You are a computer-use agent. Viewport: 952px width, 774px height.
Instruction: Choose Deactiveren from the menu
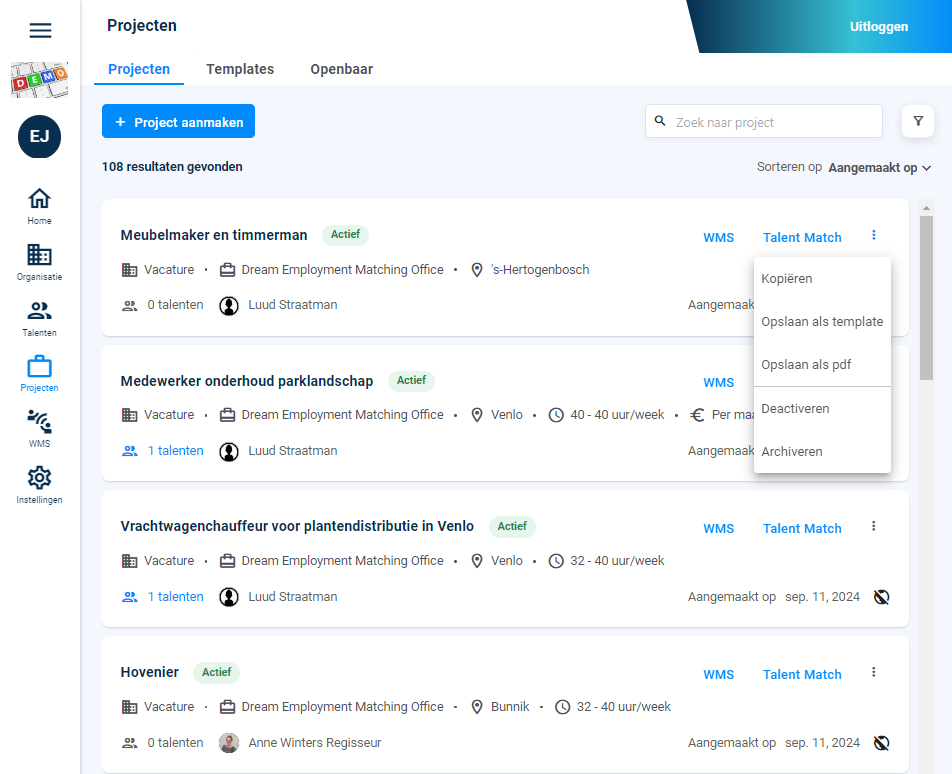[x=822, y=409]
